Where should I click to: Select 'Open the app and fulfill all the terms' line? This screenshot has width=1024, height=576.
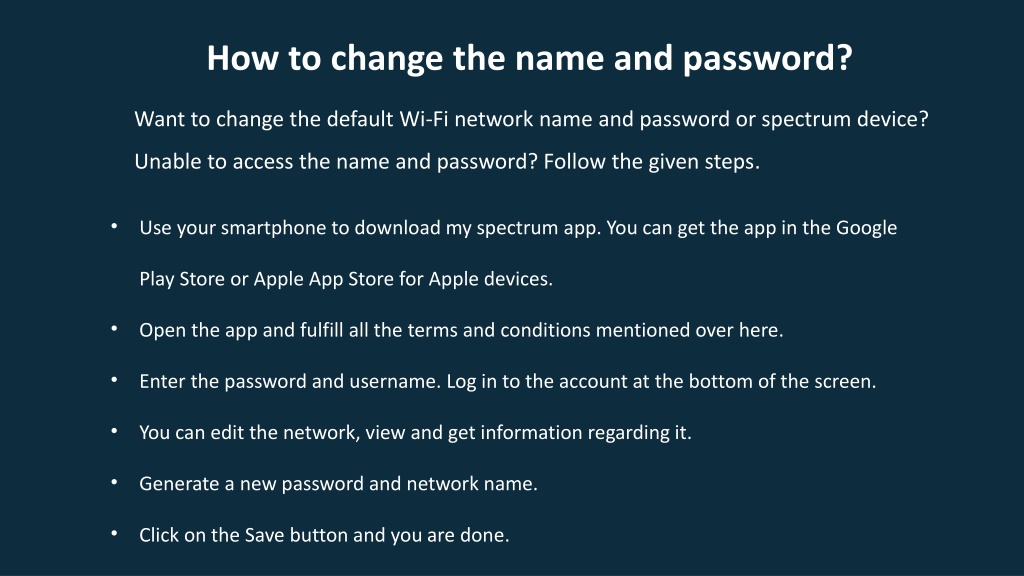(x=461, y=330)
